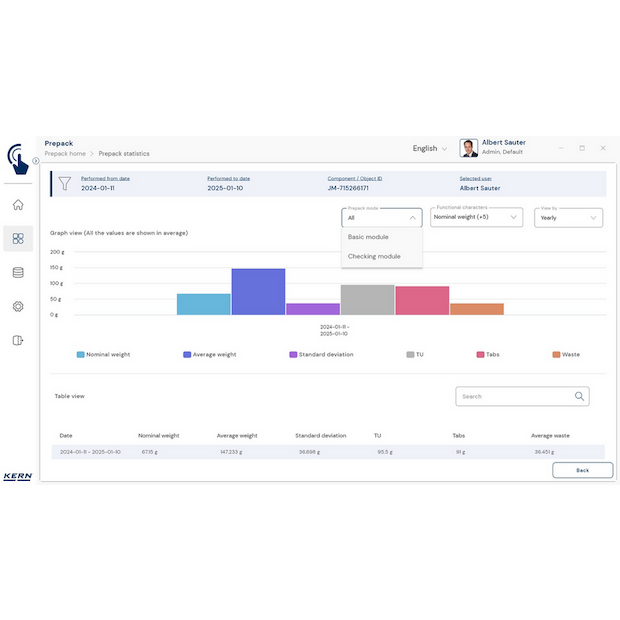Click Albert Sauter's profile picture
This screenshot has width=620, height=620.
pyautogui.click(x=468, y=148)
